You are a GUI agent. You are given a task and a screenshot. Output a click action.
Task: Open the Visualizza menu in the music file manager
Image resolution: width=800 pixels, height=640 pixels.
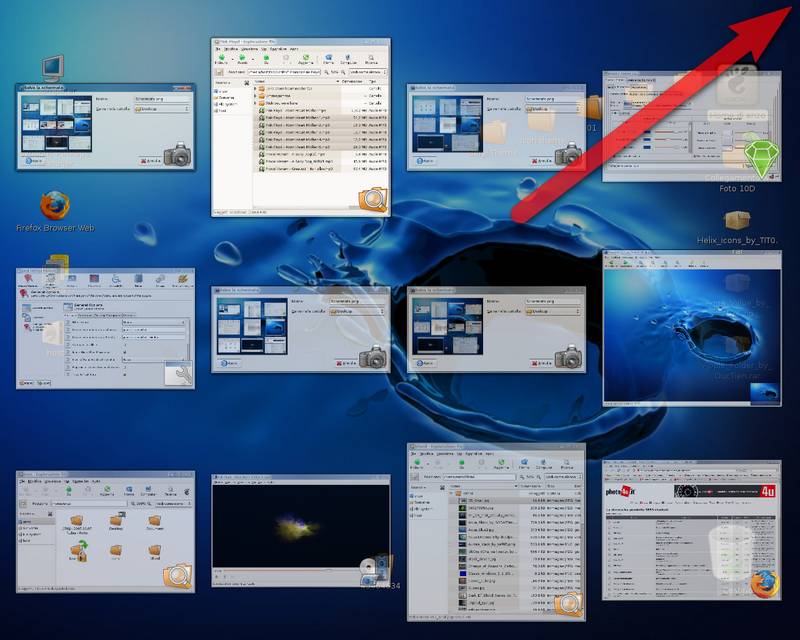tap(250, 49)
